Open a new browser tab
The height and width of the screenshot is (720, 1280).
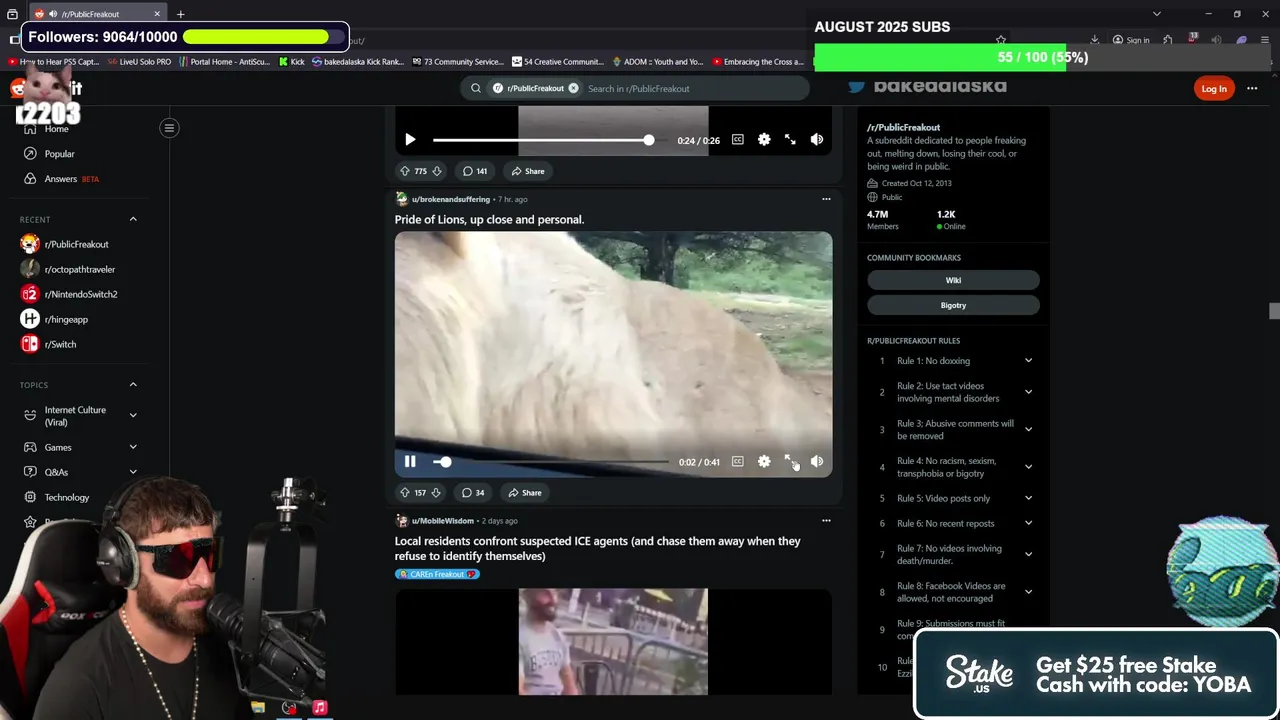coord(181,14)
